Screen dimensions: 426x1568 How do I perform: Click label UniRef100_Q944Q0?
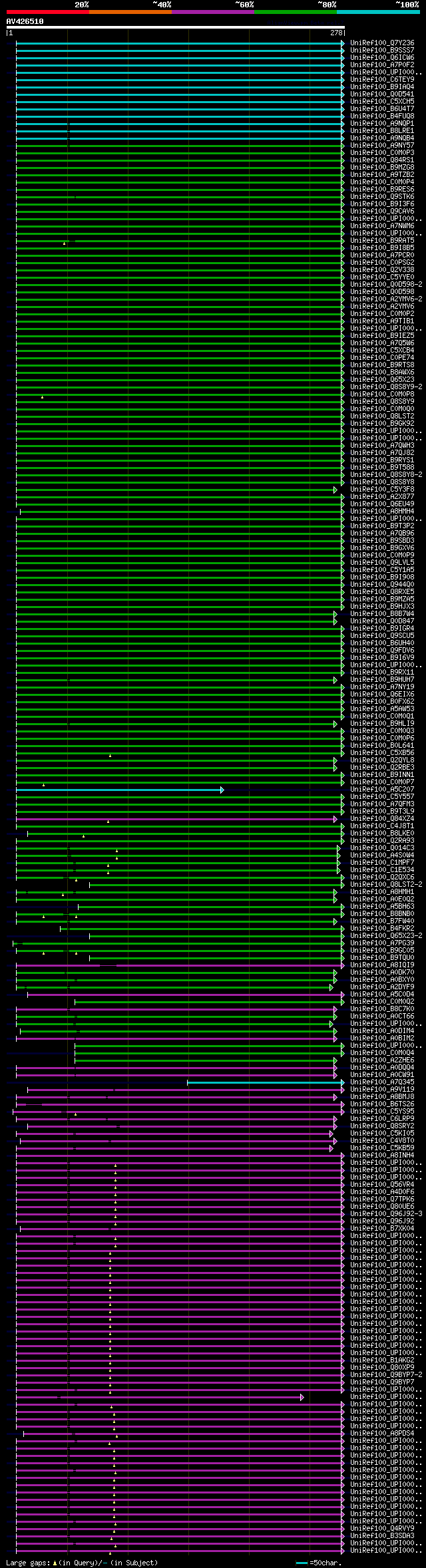[x=382, y=585]
